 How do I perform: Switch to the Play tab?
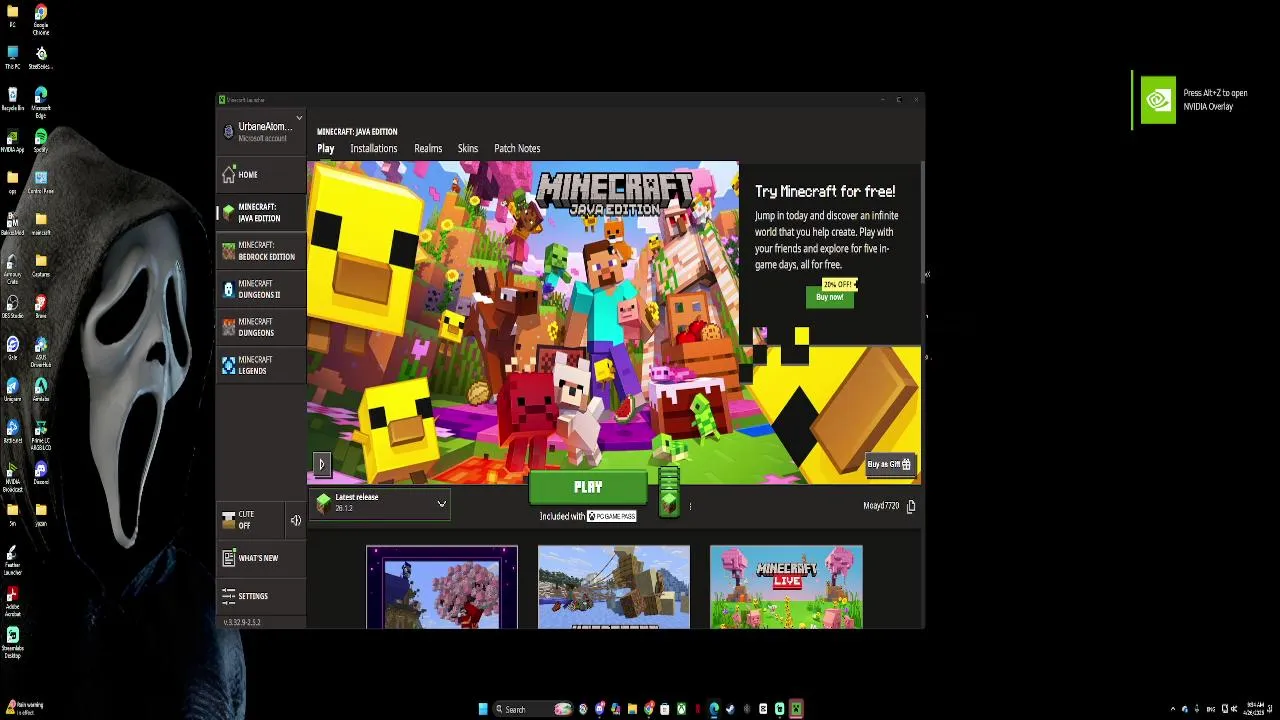[x=326, y=148]
